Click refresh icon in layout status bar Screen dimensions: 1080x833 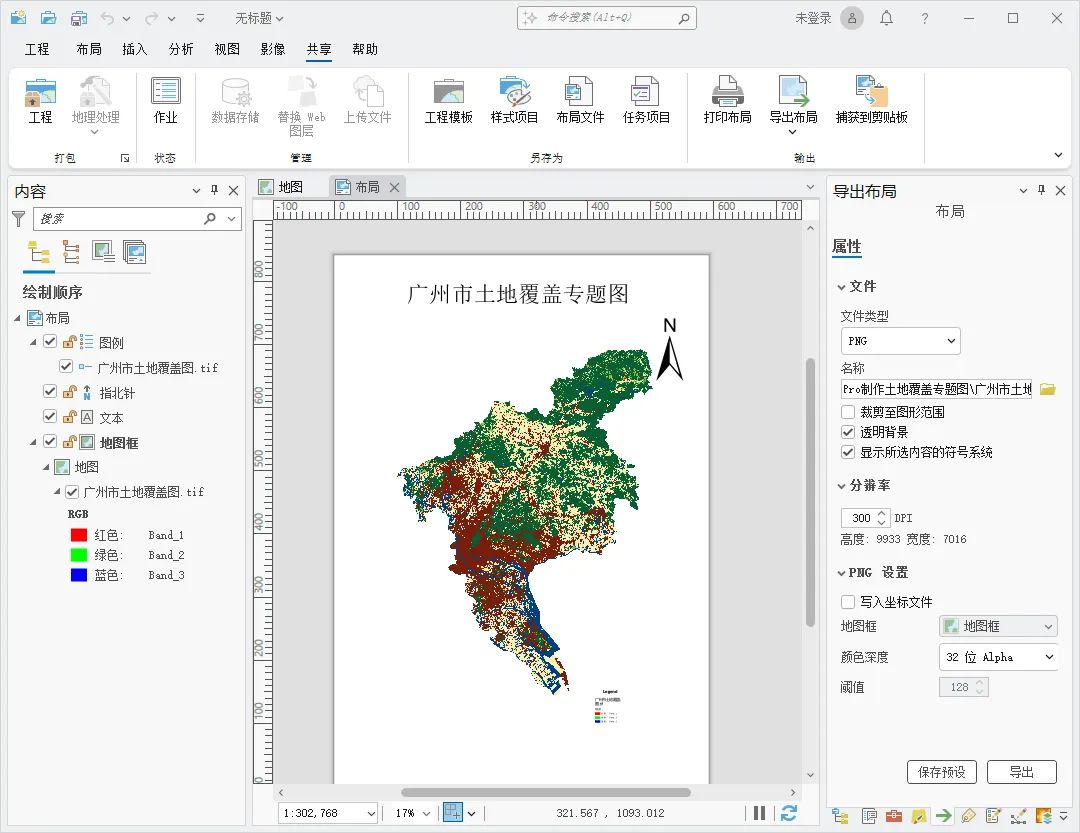tap(789, 813)
